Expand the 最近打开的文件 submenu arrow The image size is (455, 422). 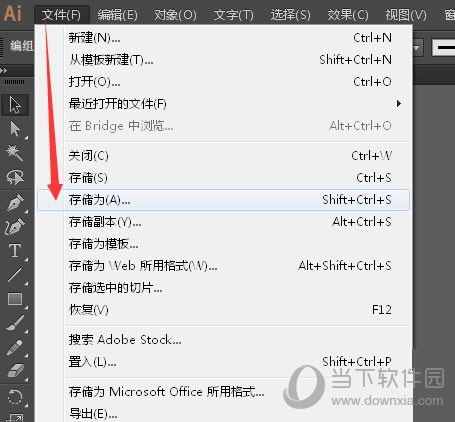(x=399, y=104)
